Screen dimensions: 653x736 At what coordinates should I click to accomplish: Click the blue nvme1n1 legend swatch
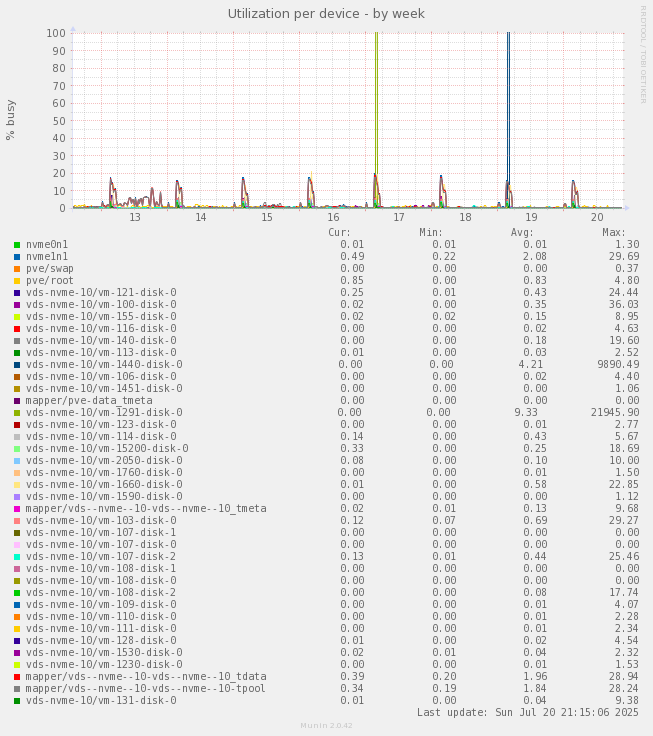coord(17,257)
